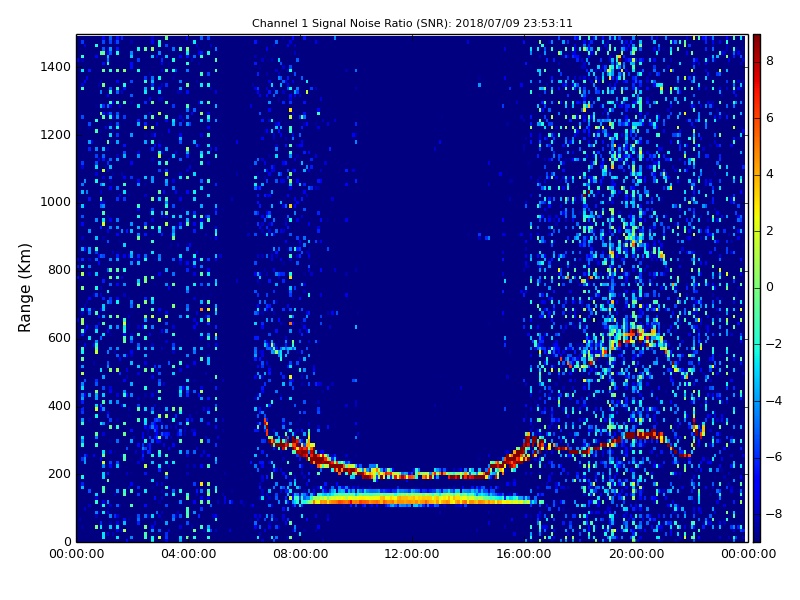Click the 08:00:00 time axis label

tap(301, 554)
